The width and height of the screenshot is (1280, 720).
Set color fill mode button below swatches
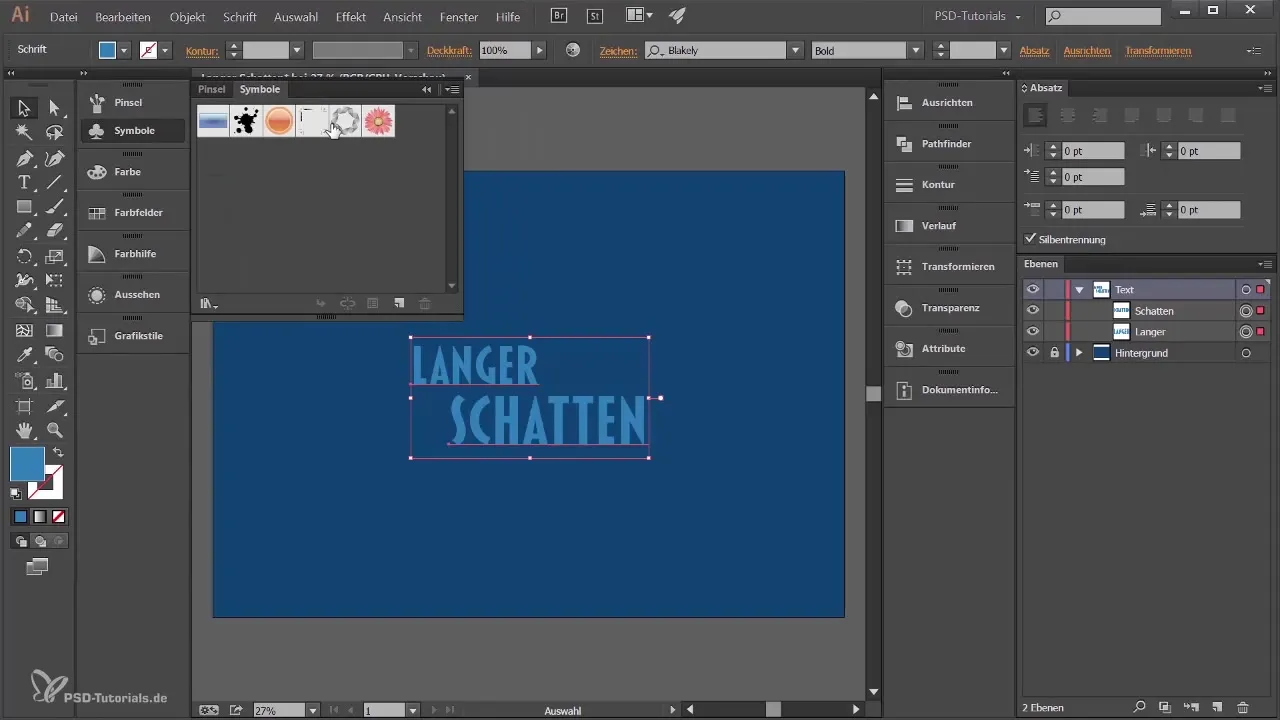[20, 517]
